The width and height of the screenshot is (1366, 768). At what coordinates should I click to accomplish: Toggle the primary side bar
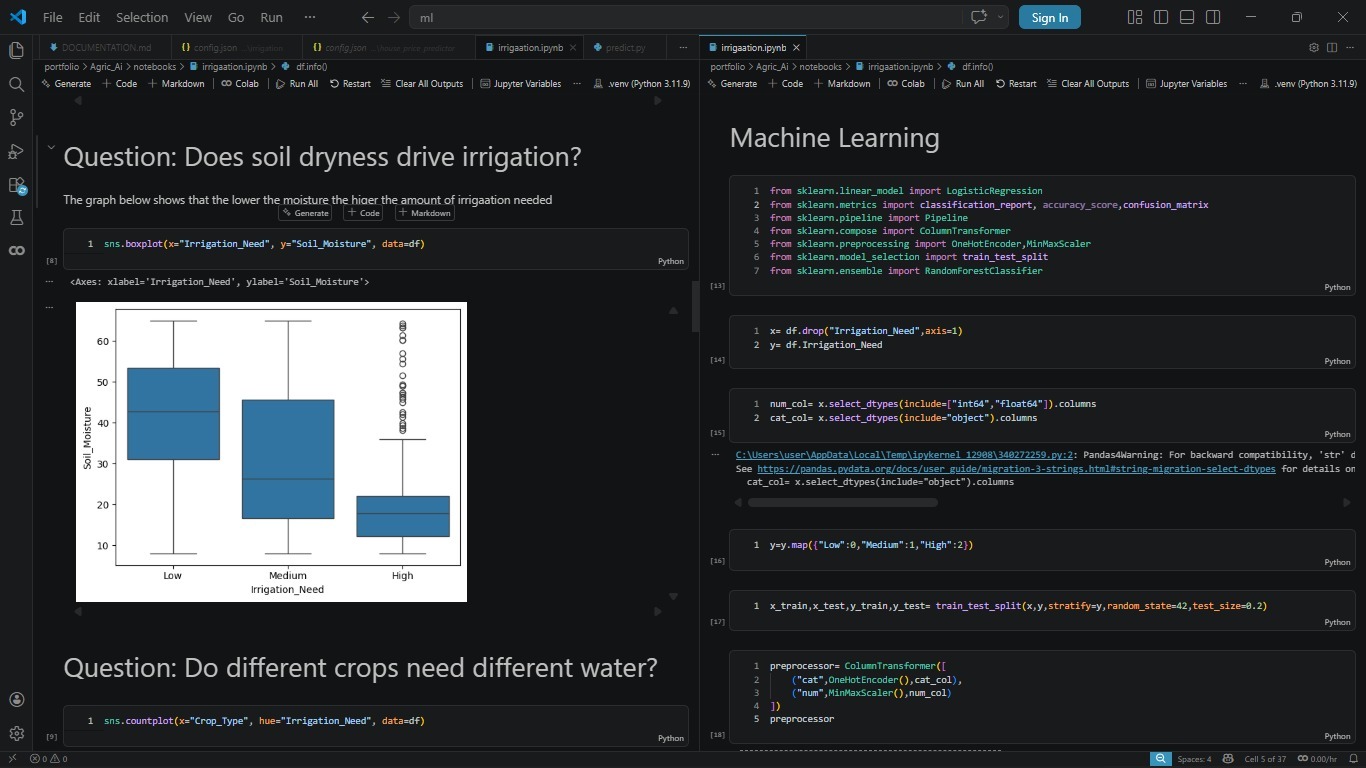point(1161,17)
